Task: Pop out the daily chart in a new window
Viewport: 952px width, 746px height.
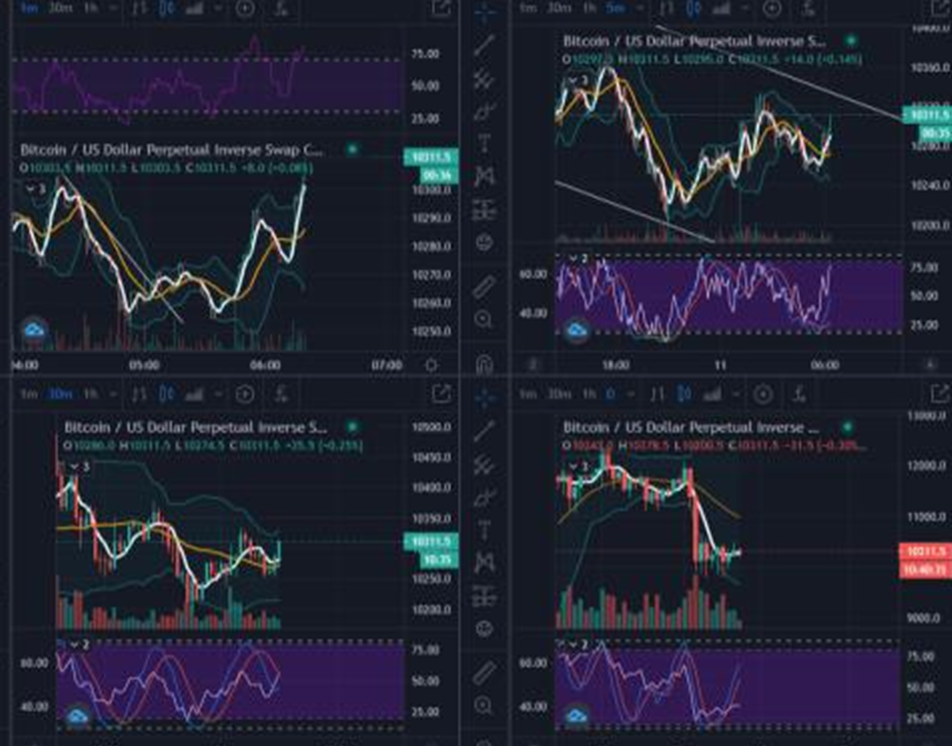Action: pos(941,393)
